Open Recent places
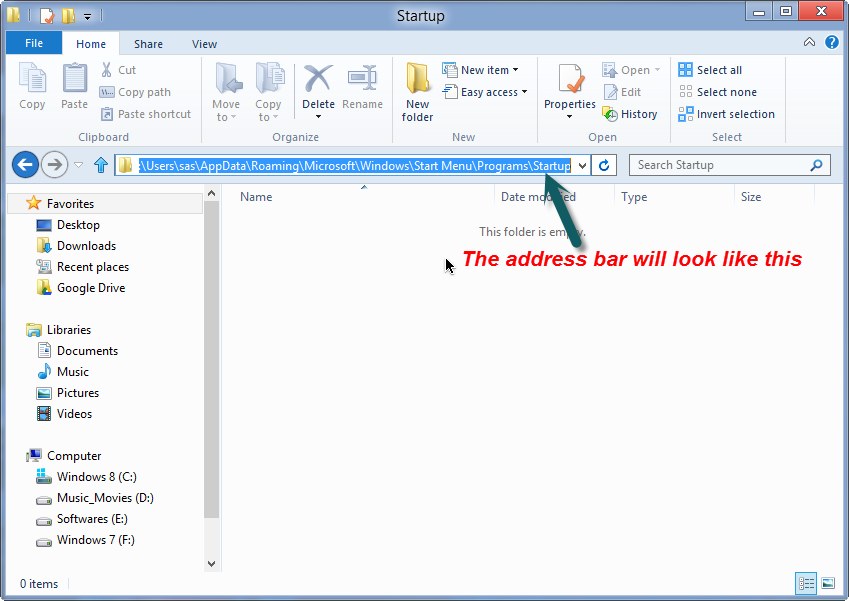This screenshot has height=601, width=849. [x=93, y=267]
